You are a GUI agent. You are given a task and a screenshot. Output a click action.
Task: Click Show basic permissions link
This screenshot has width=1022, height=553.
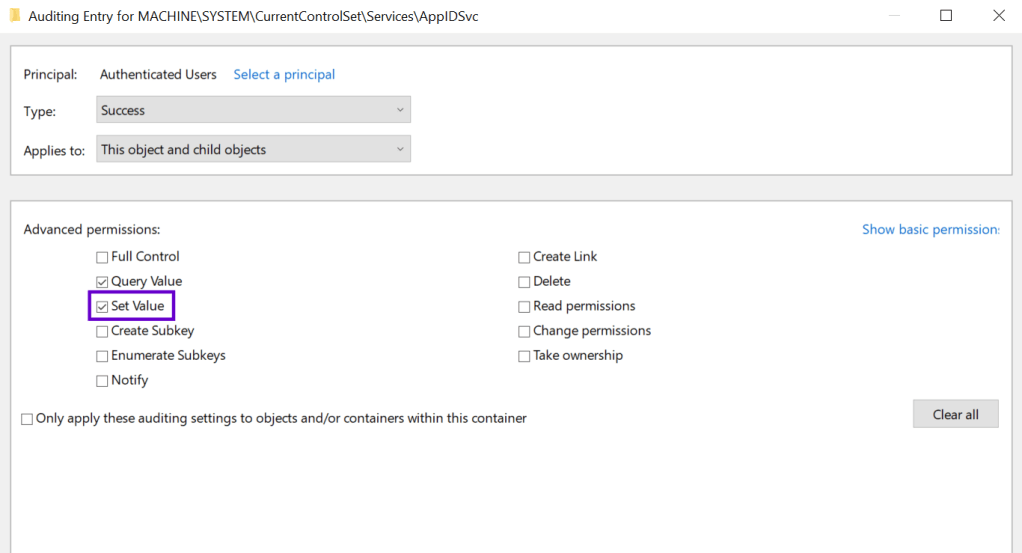point(930,229)
